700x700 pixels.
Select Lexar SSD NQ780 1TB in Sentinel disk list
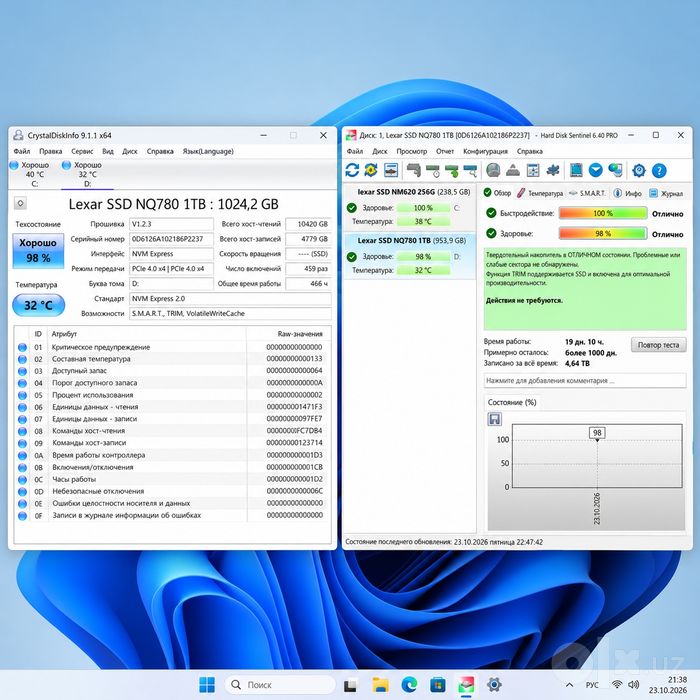[x=409, y=255]
